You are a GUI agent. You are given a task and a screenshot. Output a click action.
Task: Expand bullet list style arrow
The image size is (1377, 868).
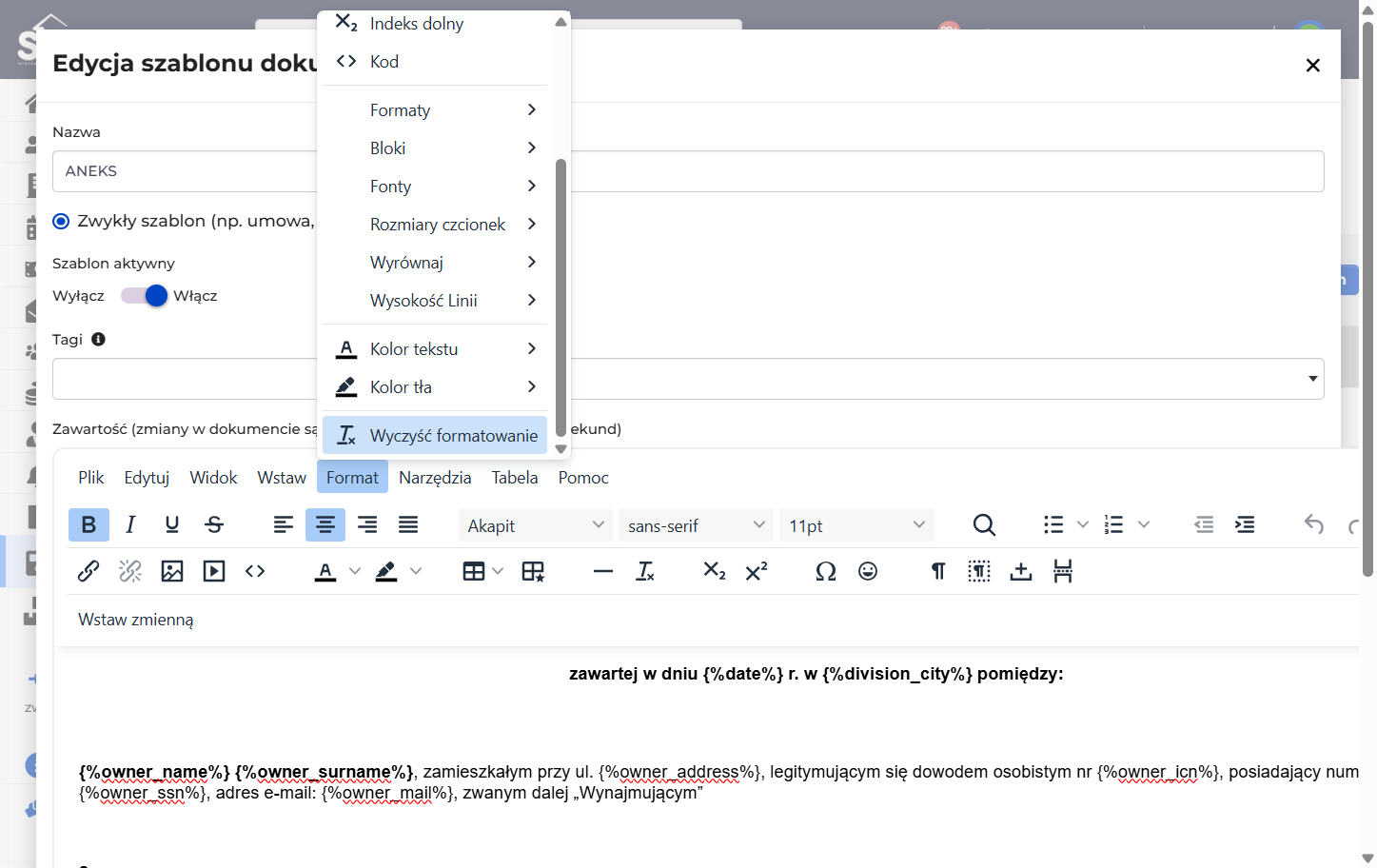pos(1082,524)
